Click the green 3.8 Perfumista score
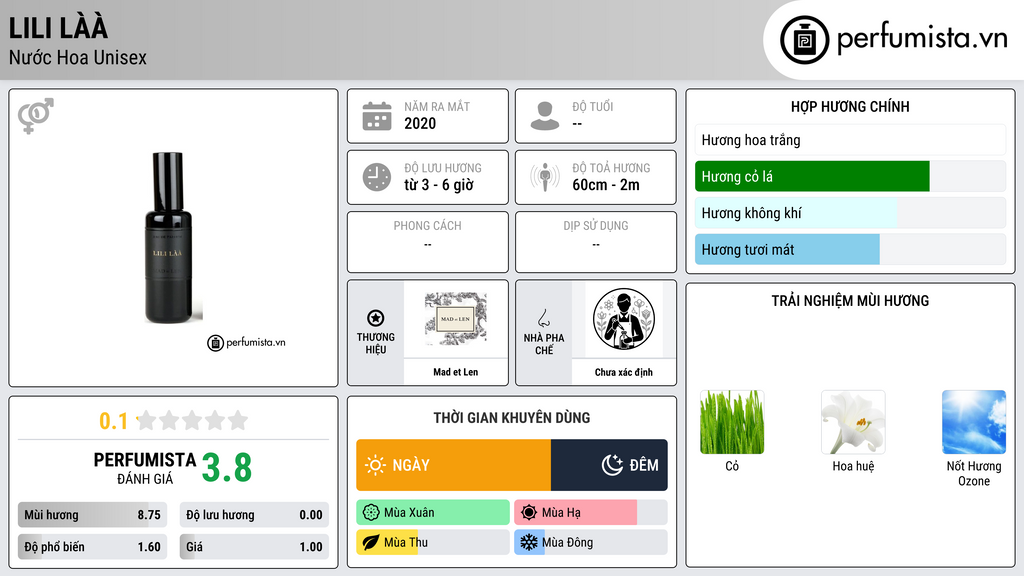Viewport: 1024px width, 576px height. pyautogui.click(x=227, y=468)
